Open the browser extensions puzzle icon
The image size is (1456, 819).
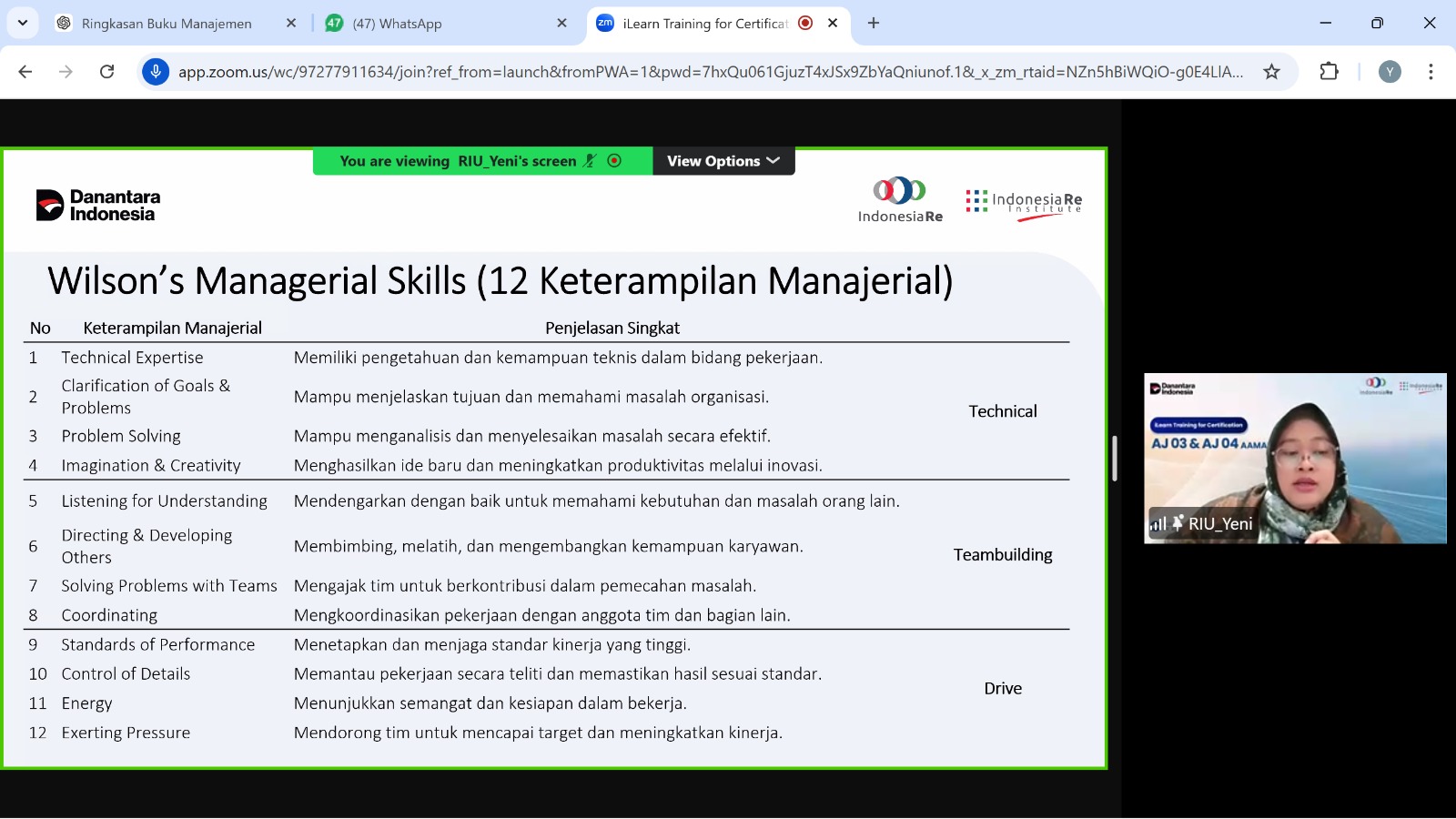point(1329,72)
